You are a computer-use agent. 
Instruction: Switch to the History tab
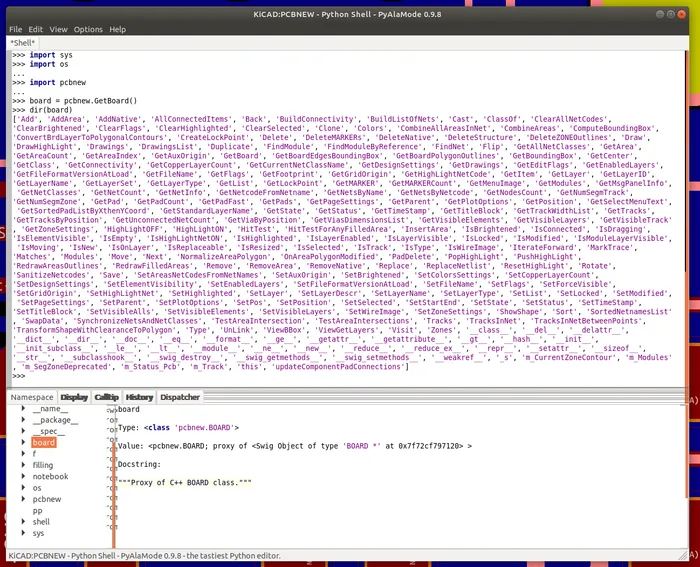point(139,397)
